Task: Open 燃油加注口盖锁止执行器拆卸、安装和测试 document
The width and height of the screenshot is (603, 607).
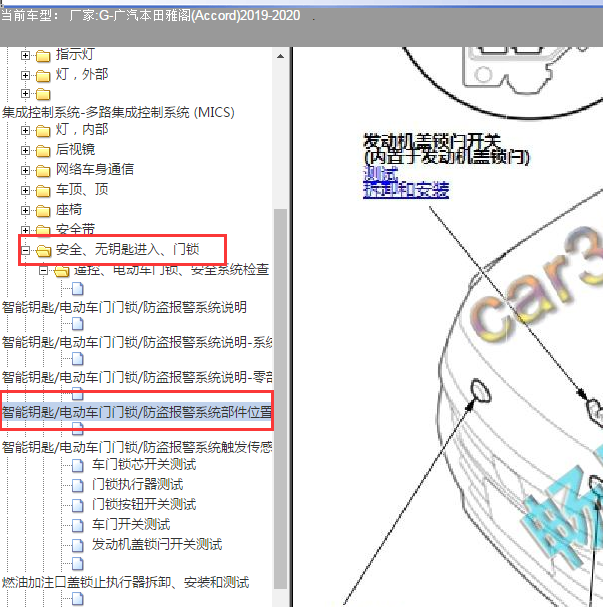Action: tap(125, 582)
